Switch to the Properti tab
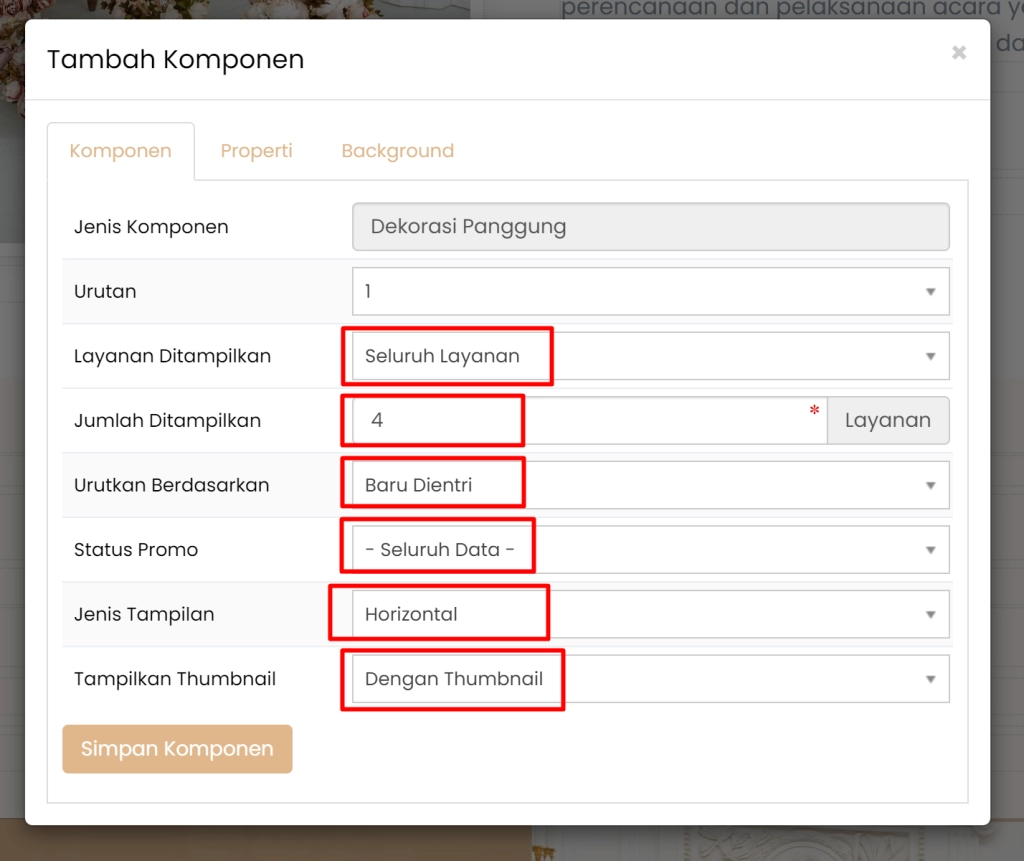The width and height of the screenshot is (1024, 861). [256, 150]
